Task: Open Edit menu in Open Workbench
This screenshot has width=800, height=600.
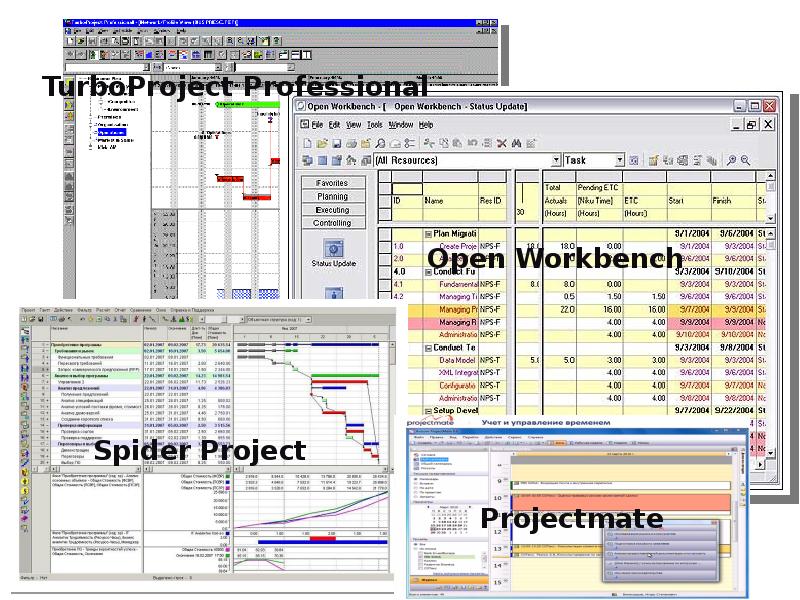Action: [x=334, y=124]
